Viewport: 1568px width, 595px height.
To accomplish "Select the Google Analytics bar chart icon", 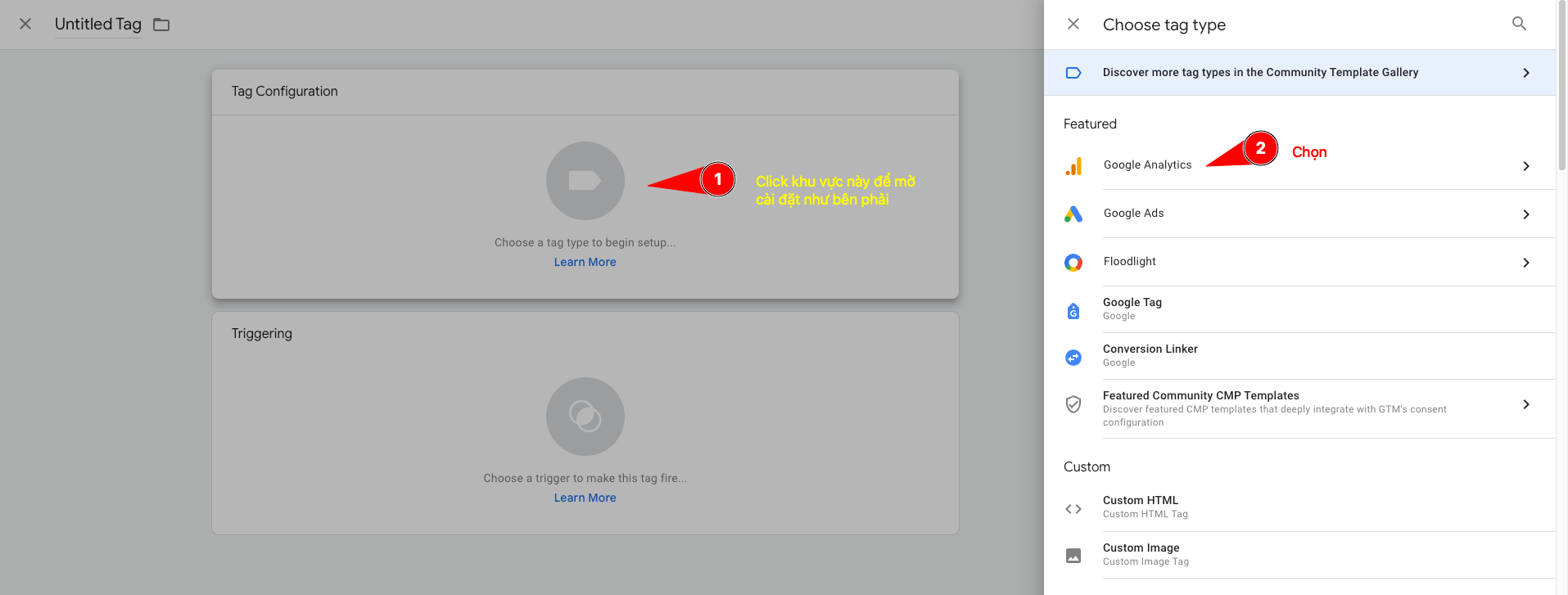I will coord(1073,166).
